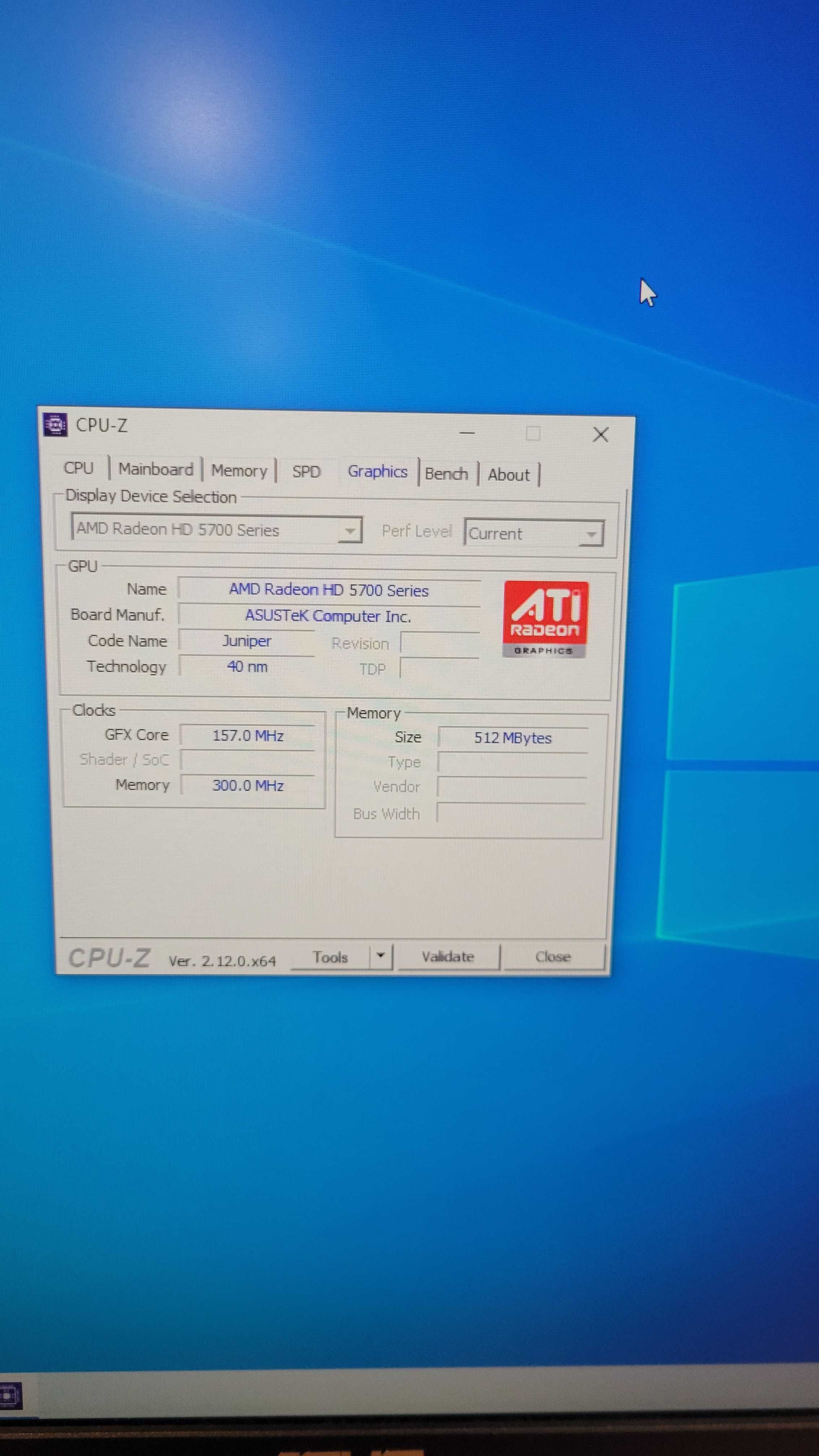
Task: Click the GFX Core 157.0 MHz value
Action: (248, 735)
